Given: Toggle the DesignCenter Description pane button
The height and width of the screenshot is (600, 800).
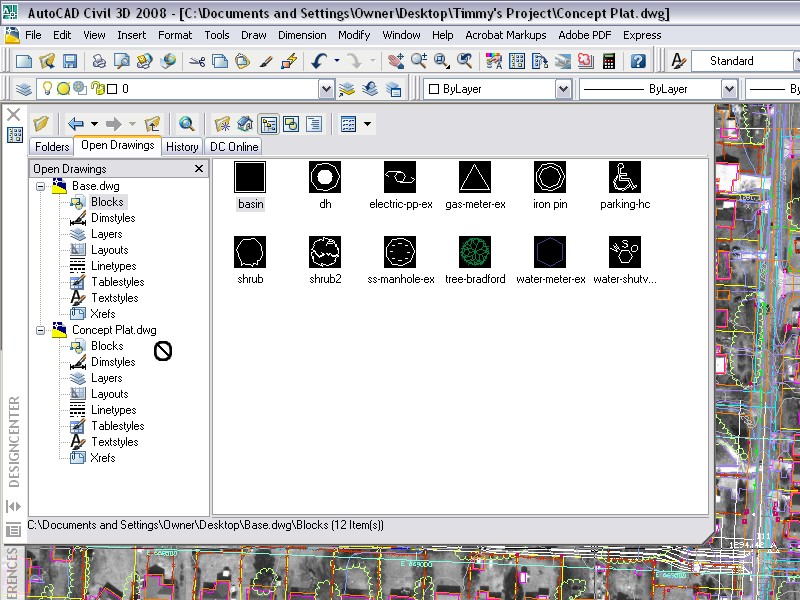Looking at the screenshot, I should click(314, 124).
